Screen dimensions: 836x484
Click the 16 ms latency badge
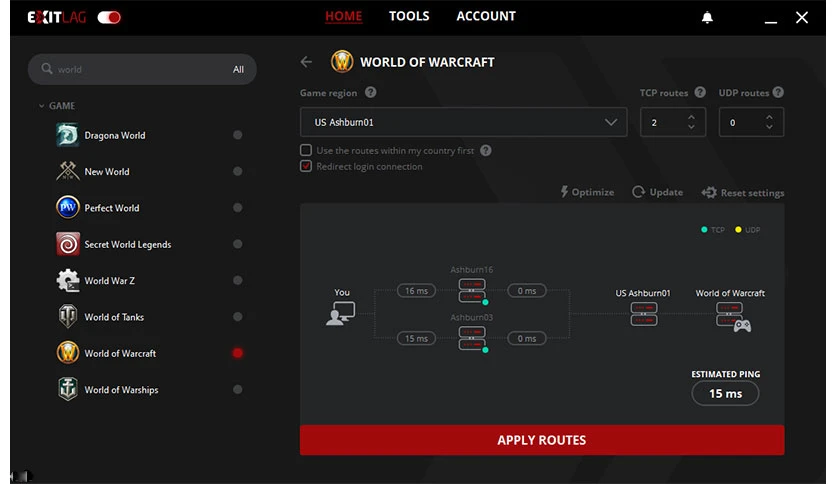pos(416,291)
